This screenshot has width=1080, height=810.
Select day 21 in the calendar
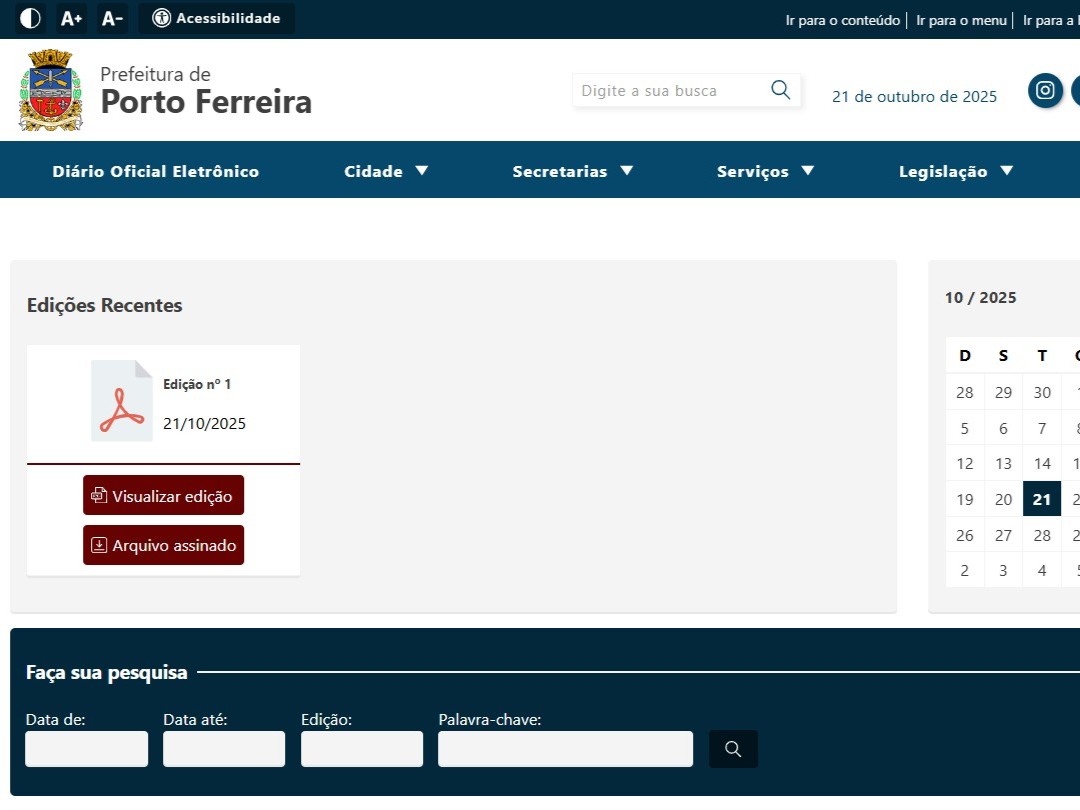1042,499
